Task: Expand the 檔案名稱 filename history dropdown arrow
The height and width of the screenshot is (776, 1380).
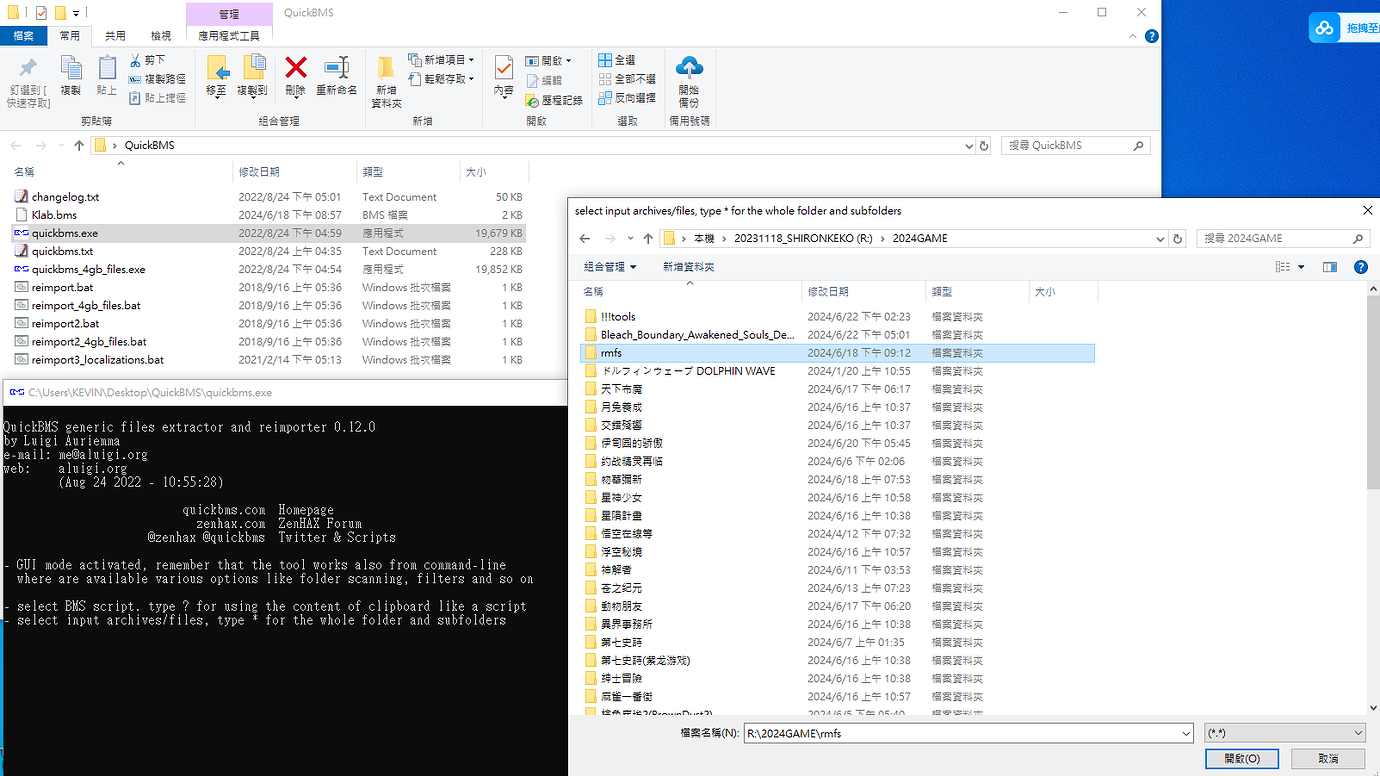Action: pos(1186,734)
